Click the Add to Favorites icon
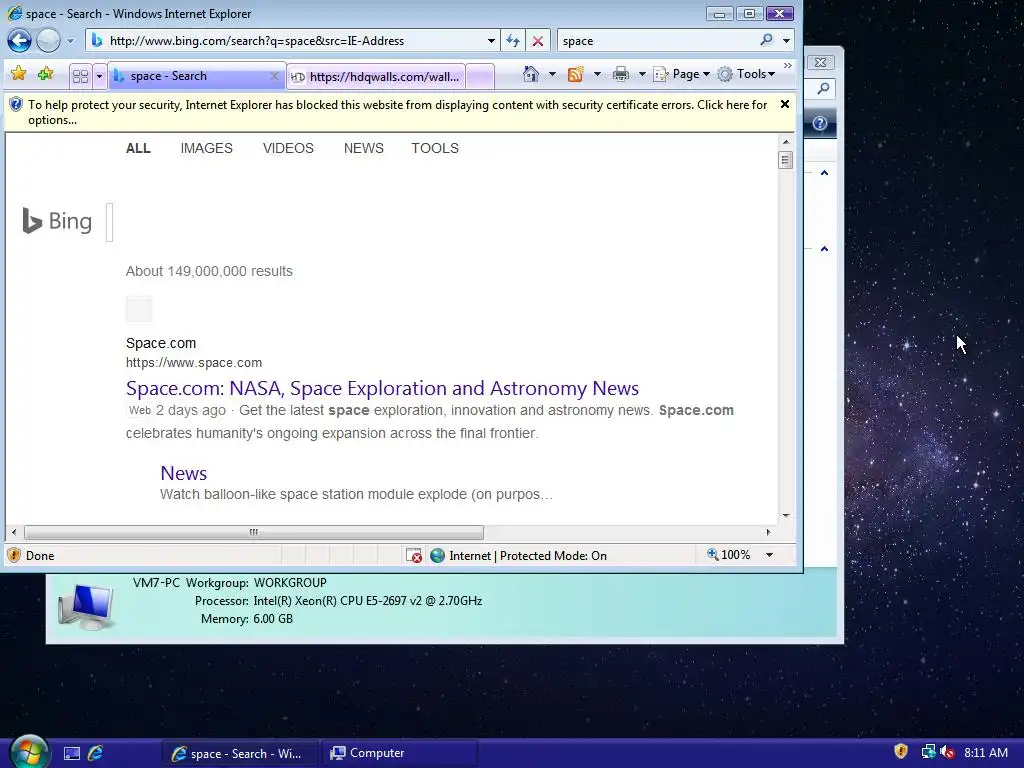1024x768 pixels. pyautogui.click(x=45, y=74)
